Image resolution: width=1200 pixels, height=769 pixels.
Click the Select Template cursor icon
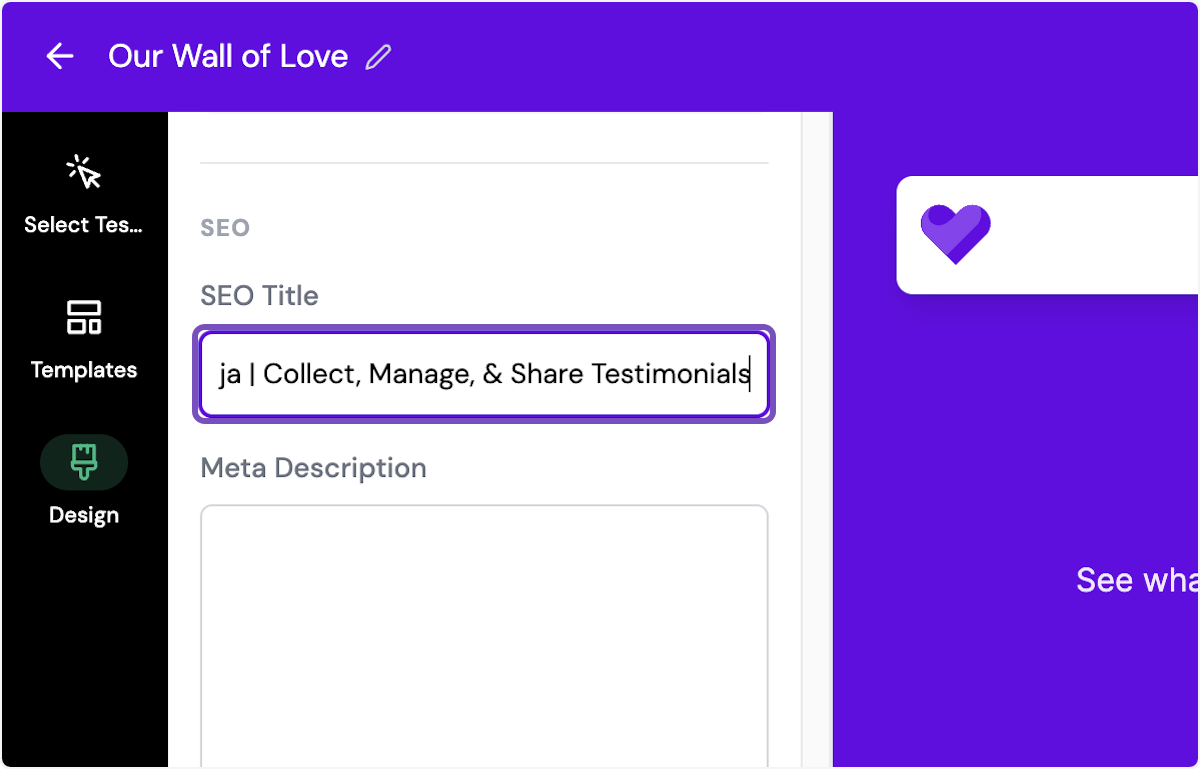tap(84, 173)
